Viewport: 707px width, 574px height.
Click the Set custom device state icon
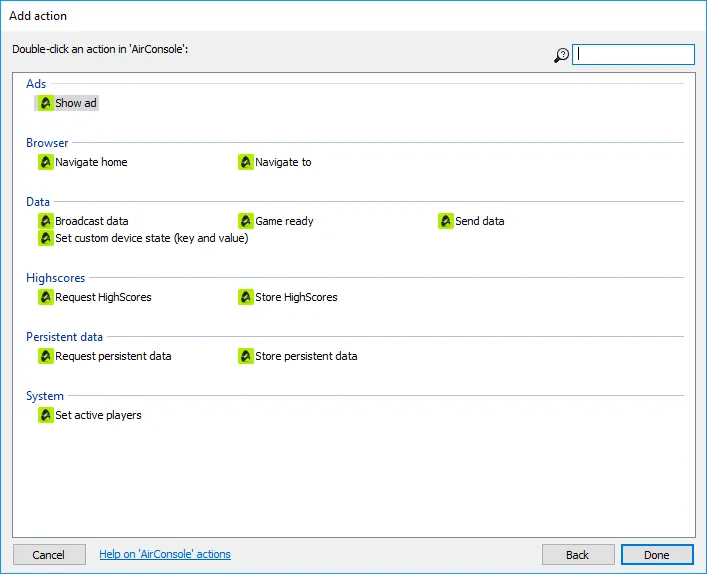coord(46,238)
